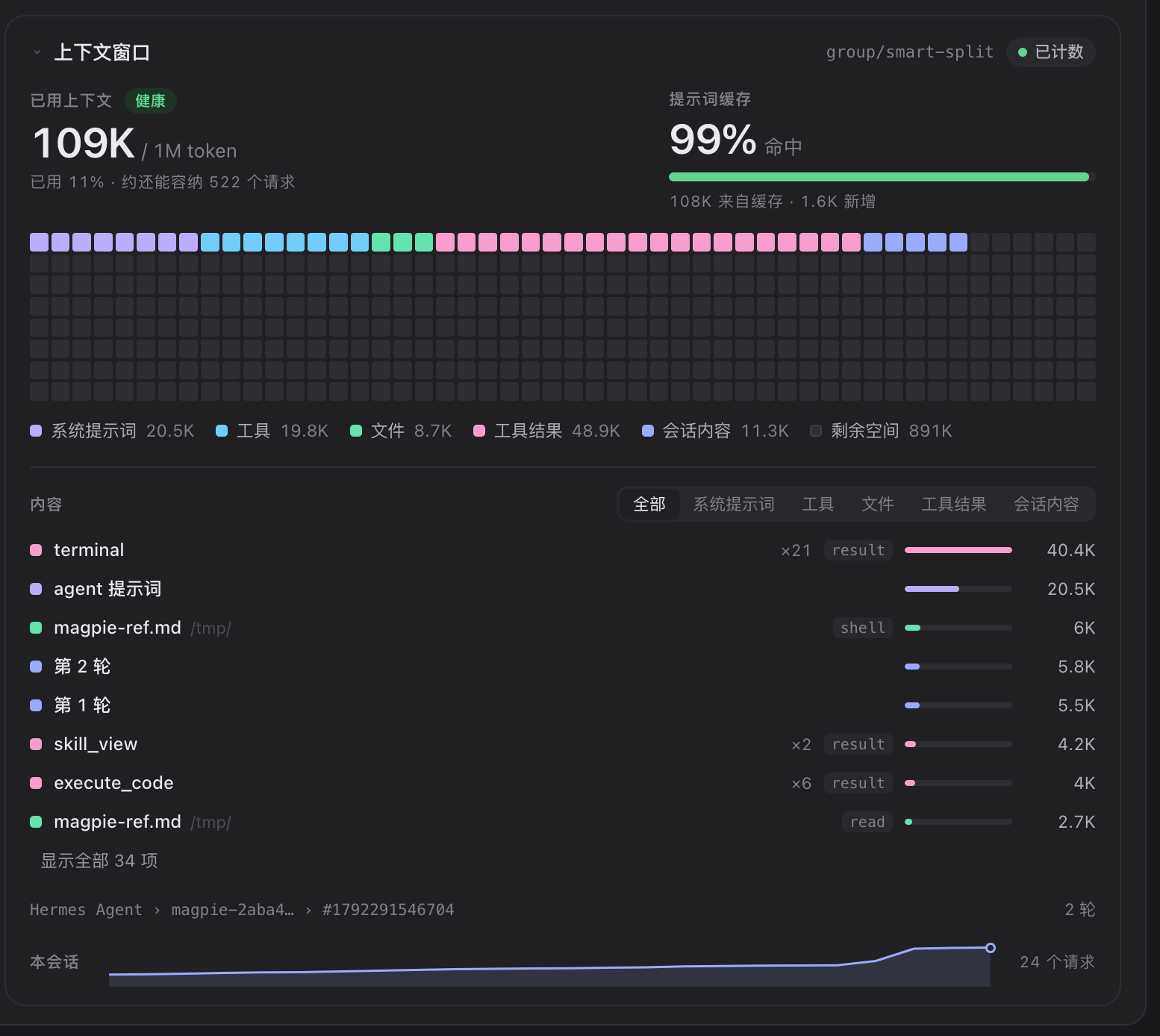This screenshot has height=1036, width=1160.
Task: Click the agent 提示词 usage bar
Action: 958,589
